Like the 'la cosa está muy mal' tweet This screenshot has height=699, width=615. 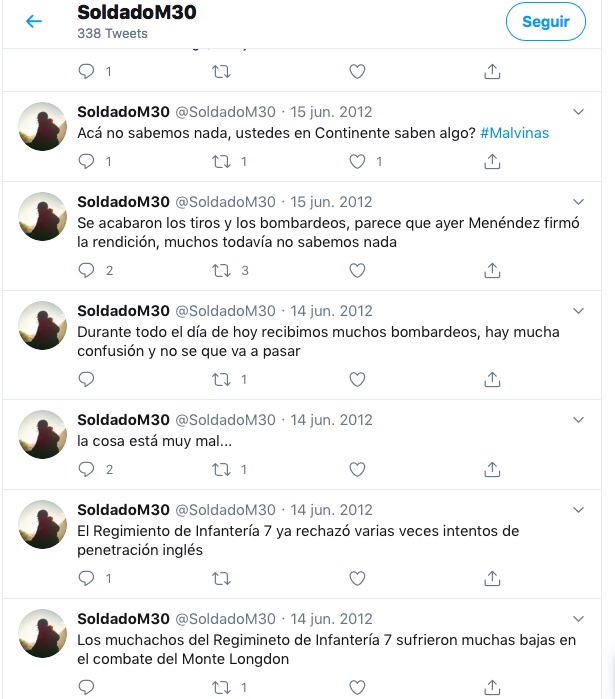357,469
